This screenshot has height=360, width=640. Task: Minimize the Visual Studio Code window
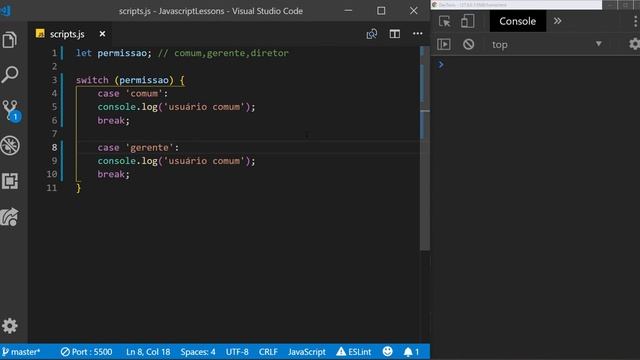tap(348, 11)
